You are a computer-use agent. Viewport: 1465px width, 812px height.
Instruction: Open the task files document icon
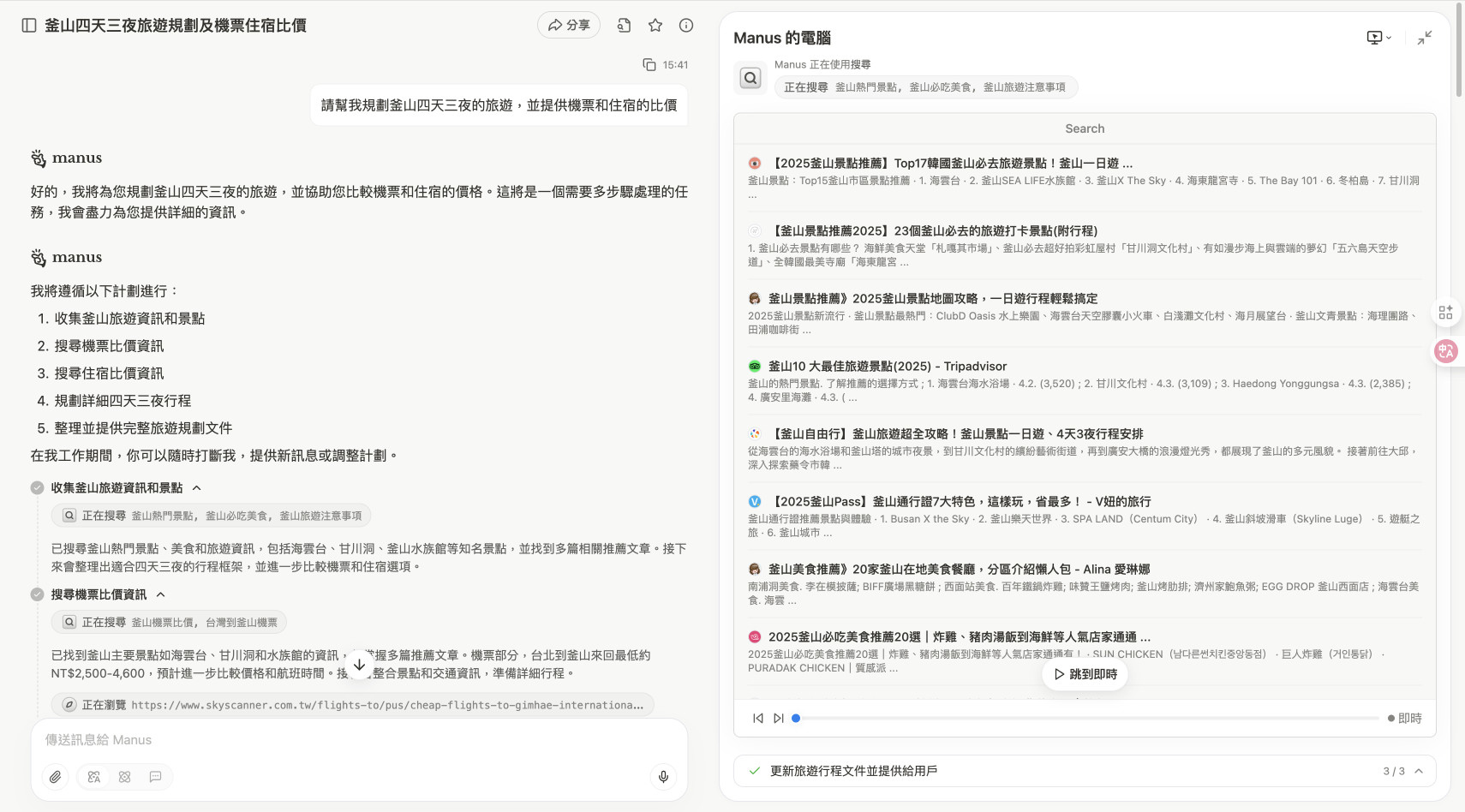point(624,26)
